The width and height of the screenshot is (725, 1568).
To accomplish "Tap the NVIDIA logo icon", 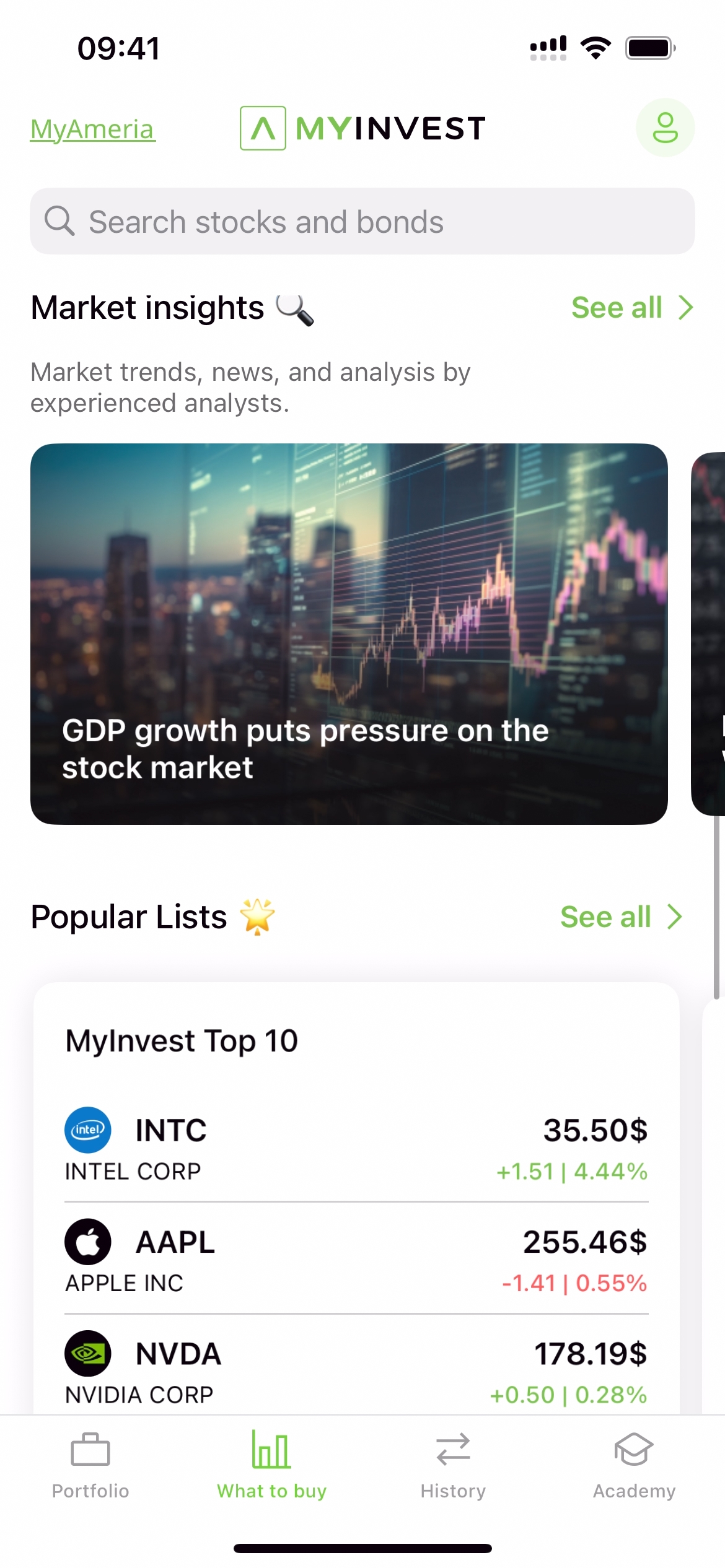I will [88, 1353].
